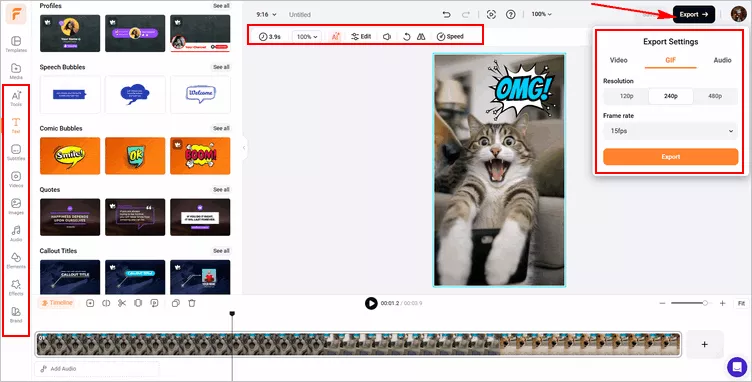Open the Effects panel
Screen dimensions: 752x382
click(x=16, y=288)
